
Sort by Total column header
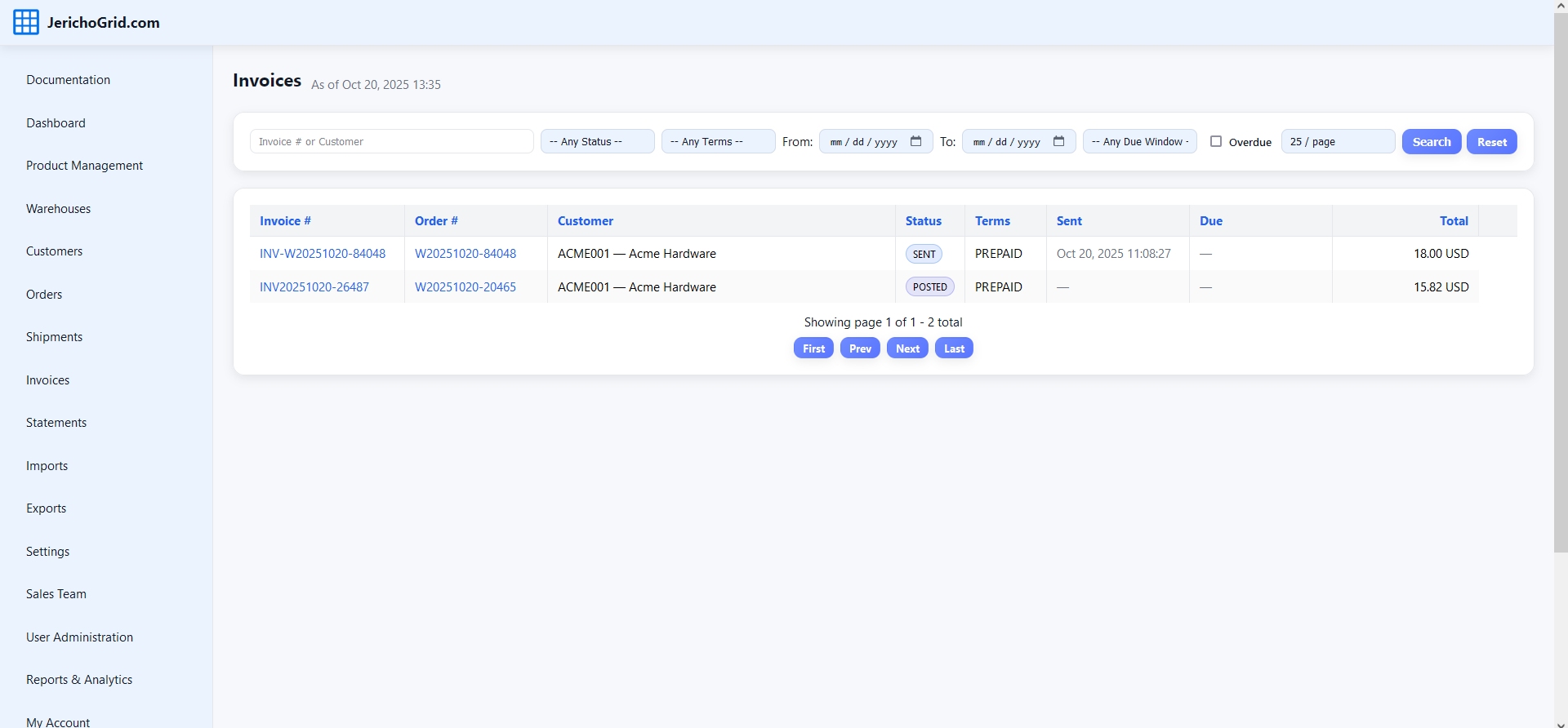(x=1454, y=221)
